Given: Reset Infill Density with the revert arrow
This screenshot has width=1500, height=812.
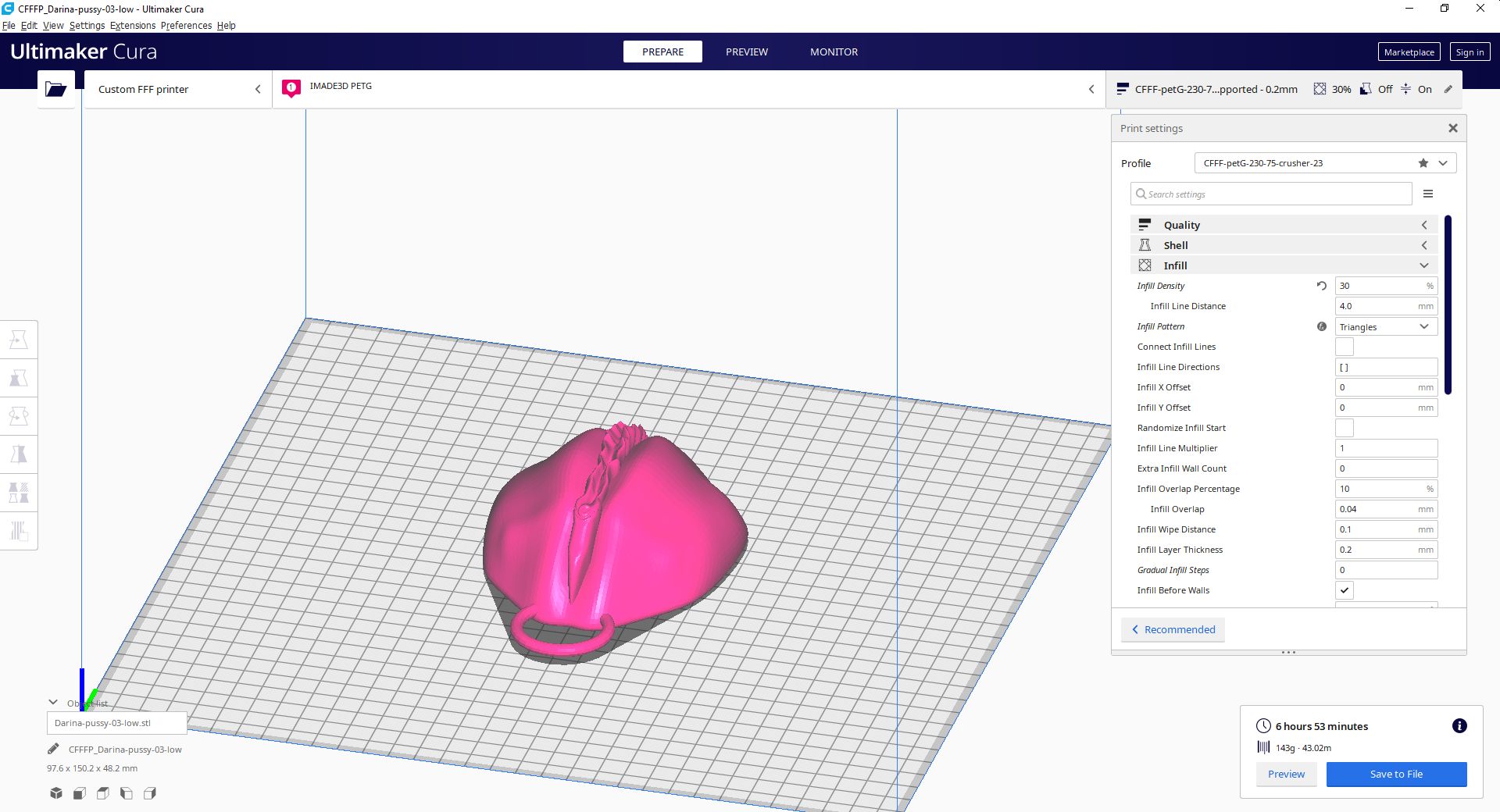Looking at the screenshot, I should tap(1322, 286).
